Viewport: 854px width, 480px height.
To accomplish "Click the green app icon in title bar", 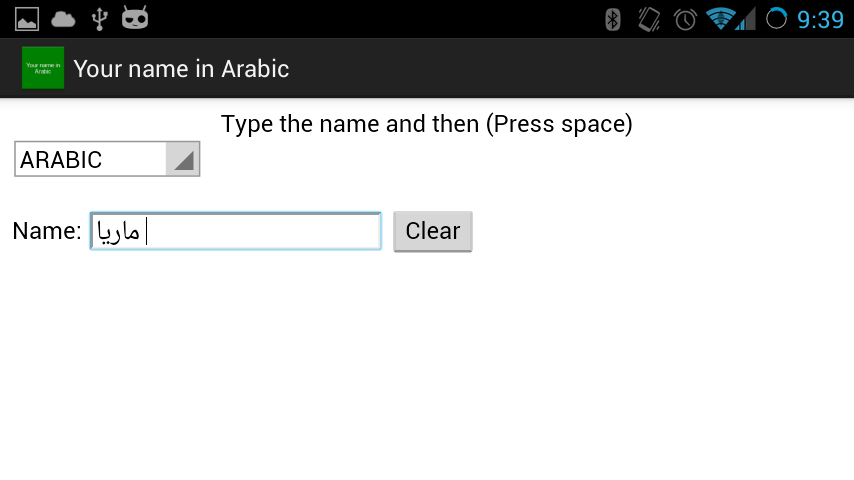I will coord(43,68).
